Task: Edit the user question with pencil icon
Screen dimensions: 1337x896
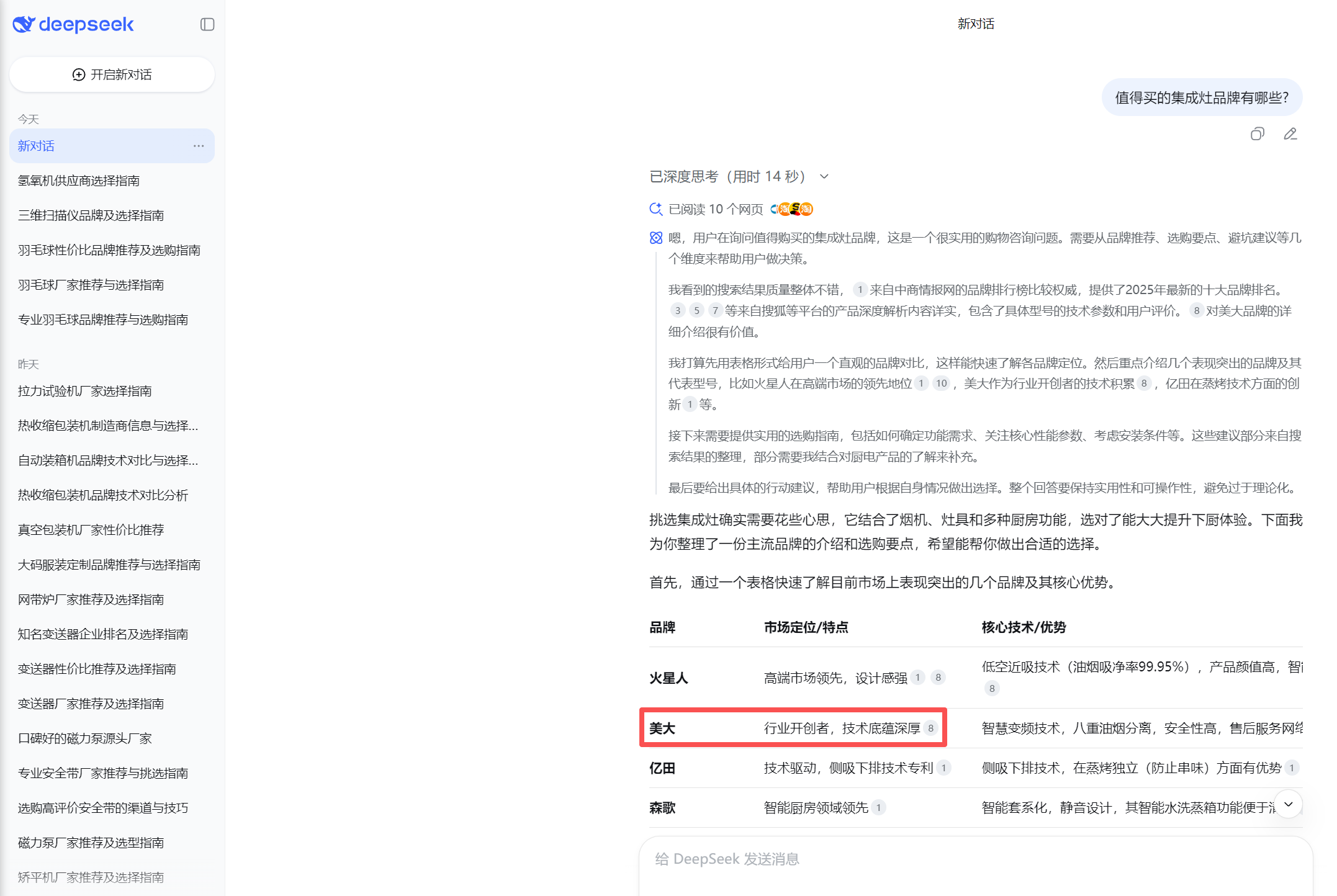Action: point(1290,134)
